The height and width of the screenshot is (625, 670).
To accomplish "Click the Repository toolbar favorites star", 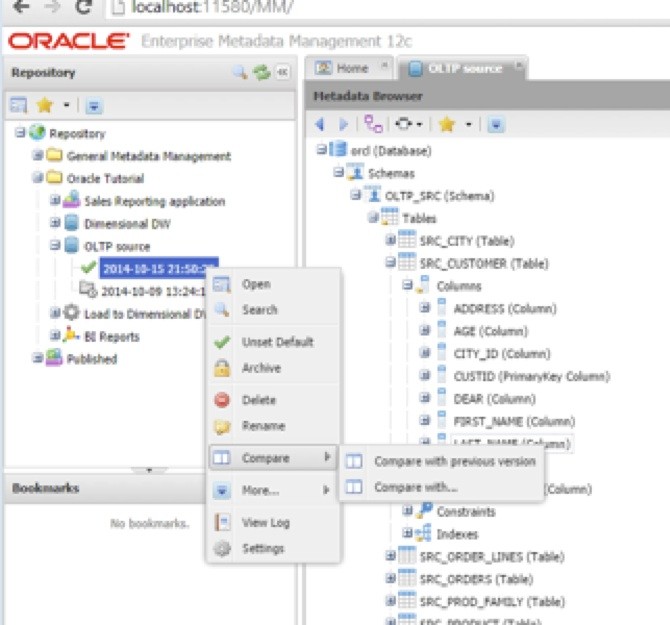I will point(44,105).
